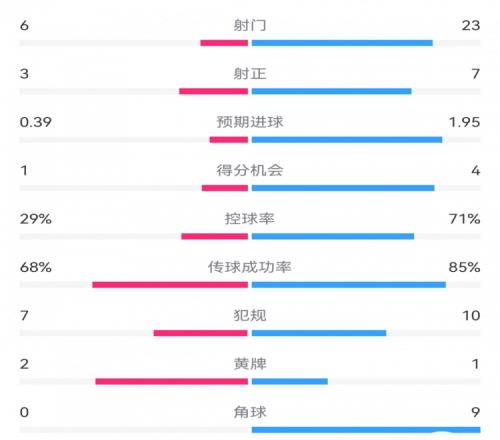This screenshot has height=440, width=500.
Task: Click the blue 角球 bar
Action: click(x=366, y=430)
